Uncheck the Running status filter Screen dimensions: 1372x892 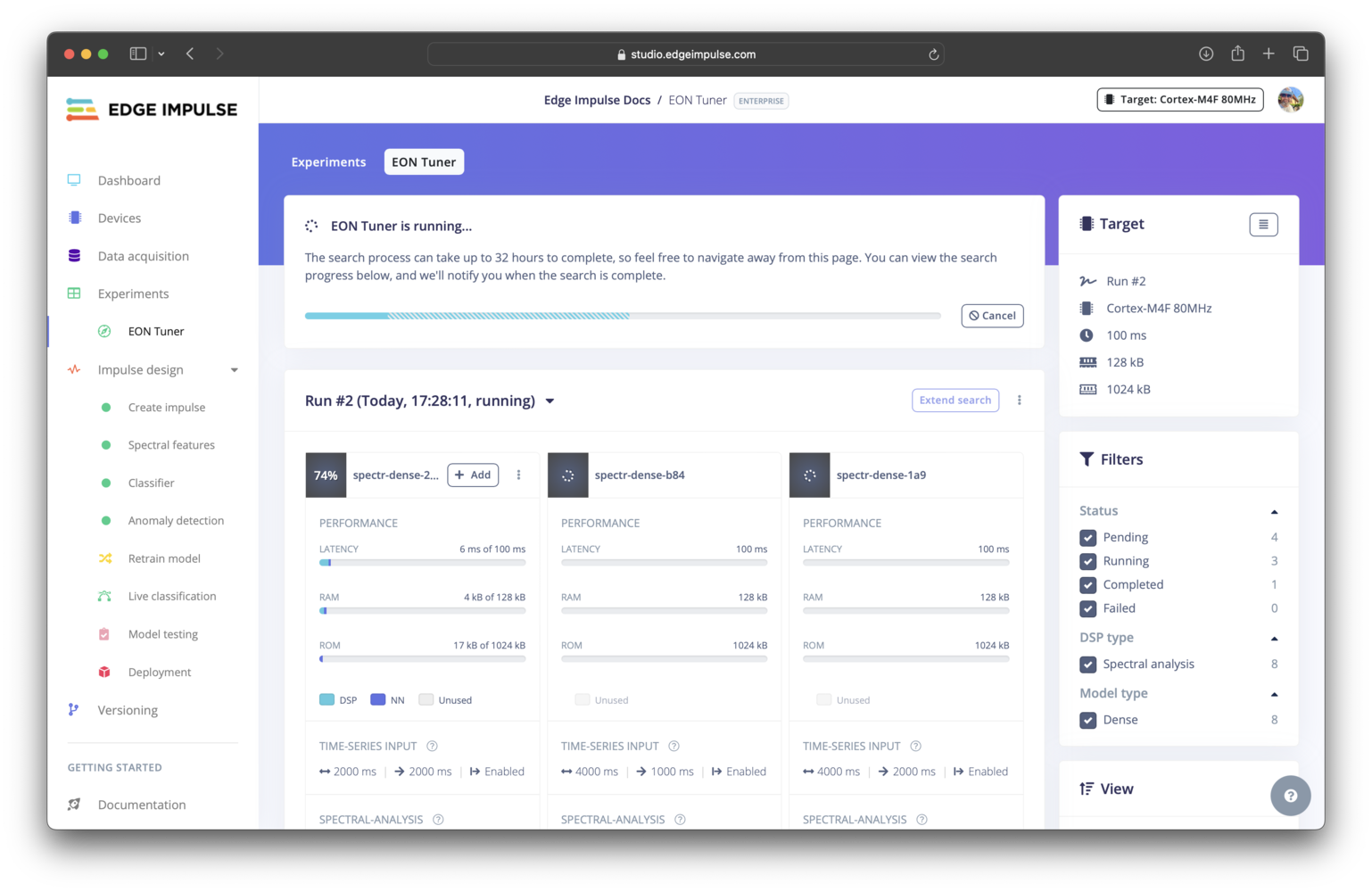coord(1087,561)
